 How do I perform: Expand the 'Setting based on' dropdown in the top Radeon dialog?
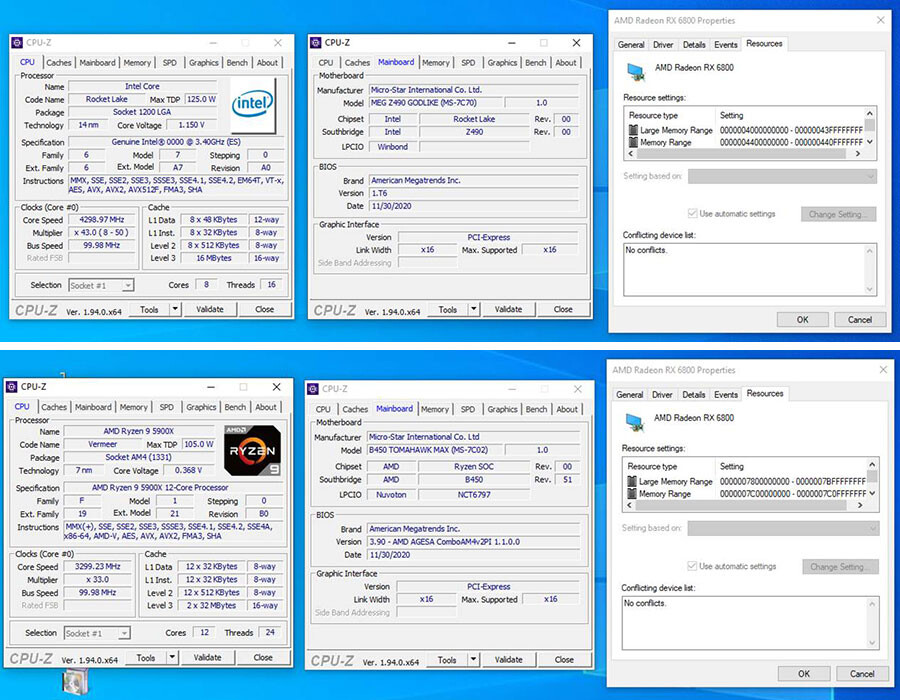click(781, 176)
